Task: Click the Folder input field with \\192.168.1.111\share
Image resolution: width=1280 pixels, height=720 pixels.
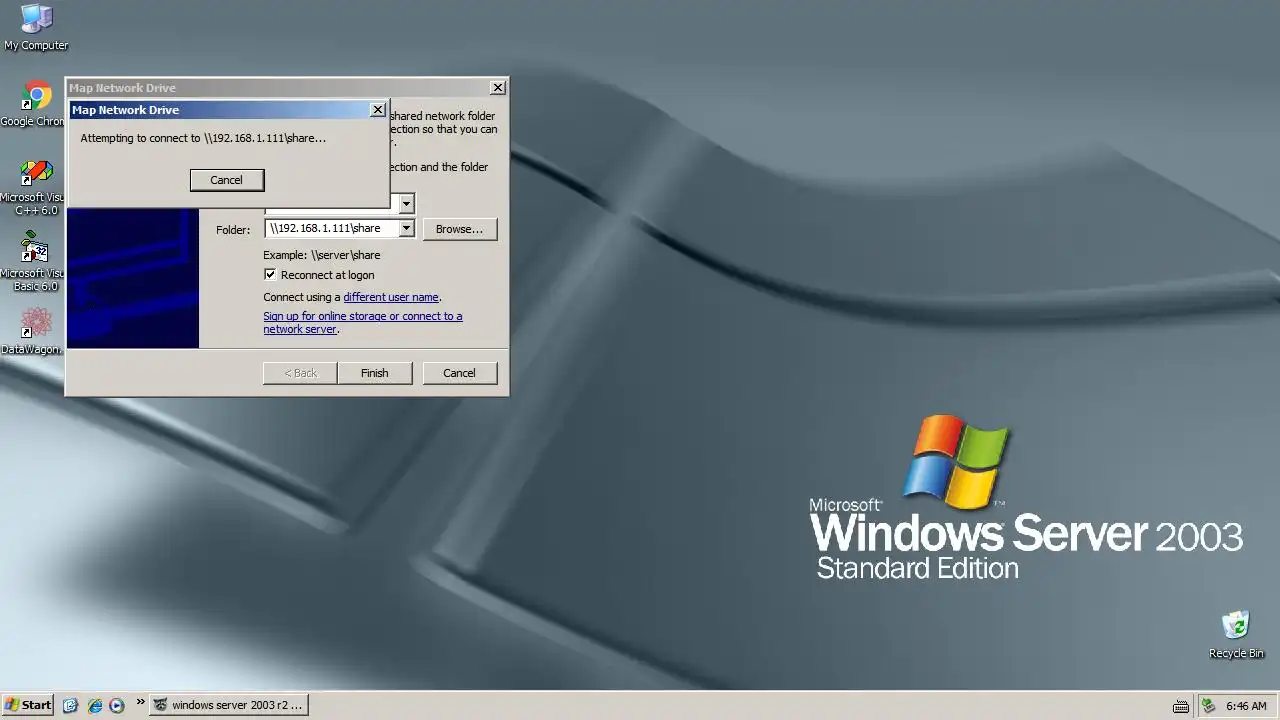Action: click(332, 229)
